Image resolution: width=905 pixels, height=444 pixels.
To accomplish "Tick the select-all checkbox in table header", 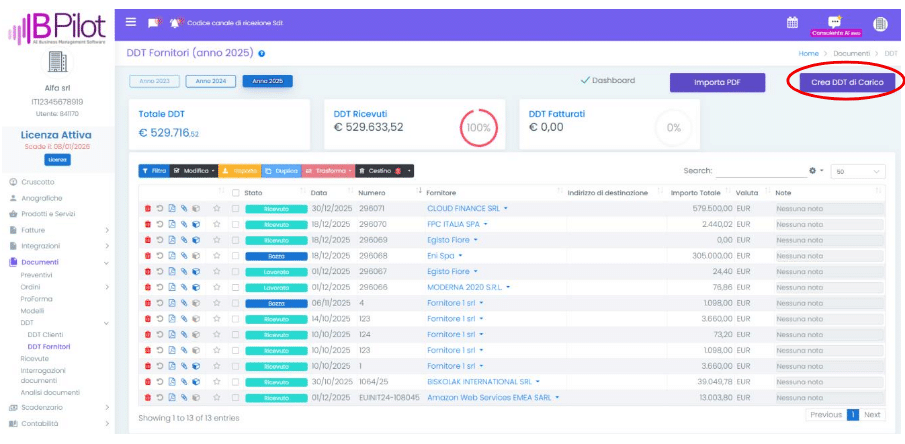I will click(x=236, y=192).
